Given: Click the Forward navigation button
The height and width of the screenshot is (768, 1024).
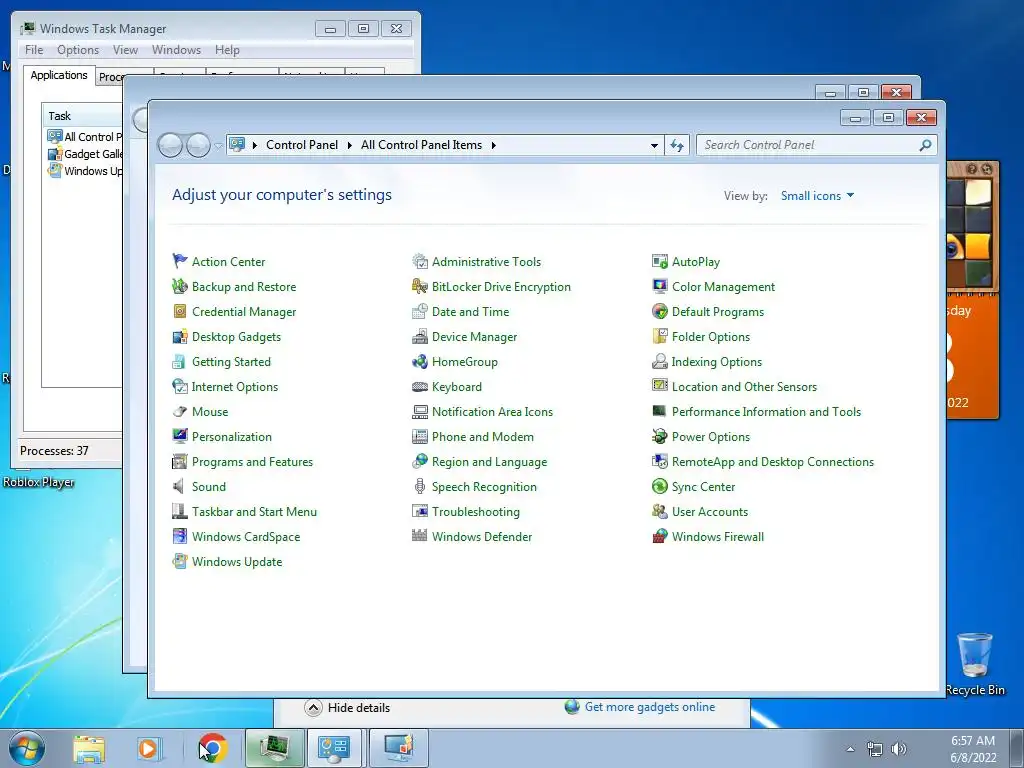Looking at the screenshot, I should [198, 145].
